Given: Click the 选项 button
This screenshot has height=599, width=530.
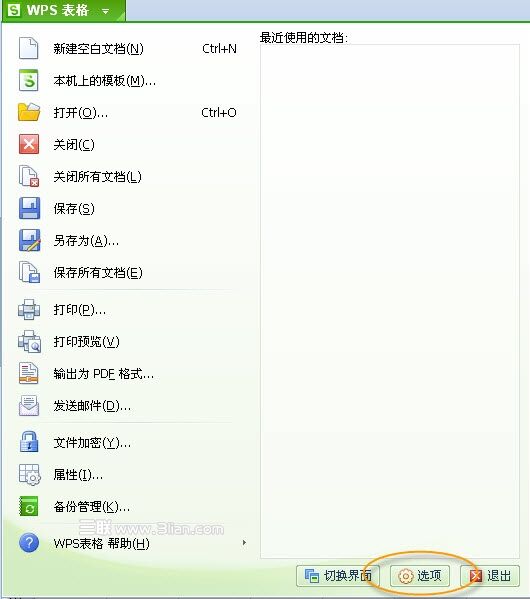Looking at the screenshot, I should click(419, 576).
